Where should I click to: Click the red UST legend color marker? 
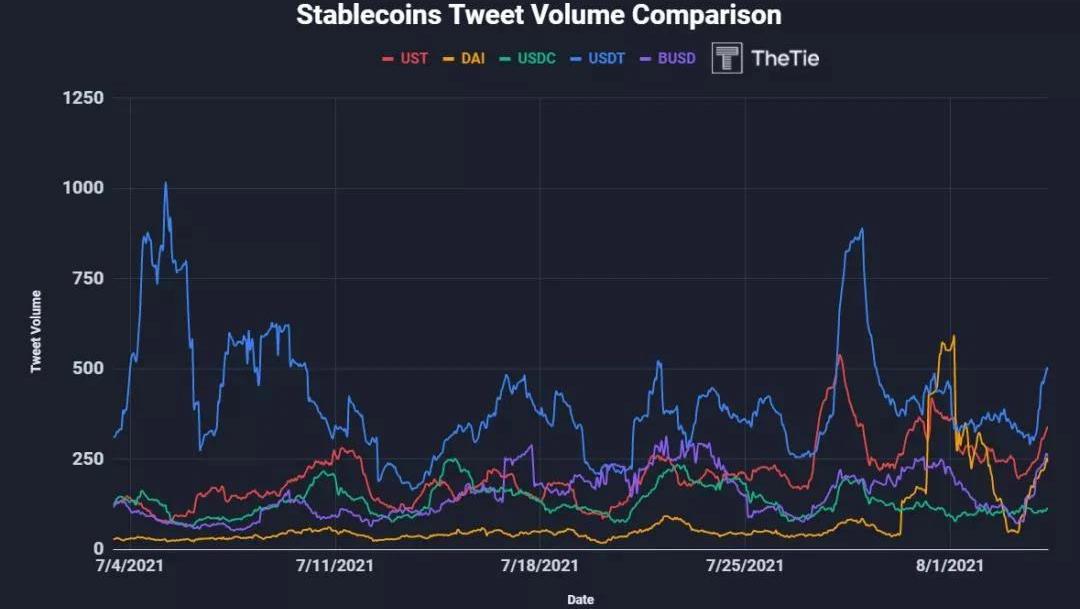[388, 59]
